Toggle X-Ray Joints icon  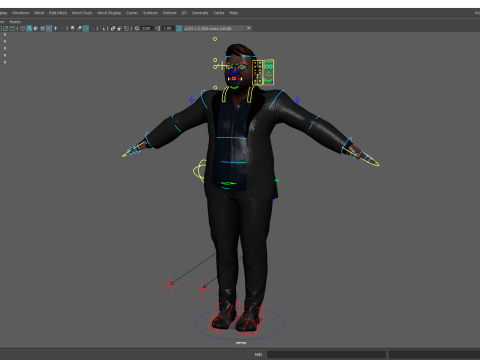pyautogui.click(x=126, y=28)
